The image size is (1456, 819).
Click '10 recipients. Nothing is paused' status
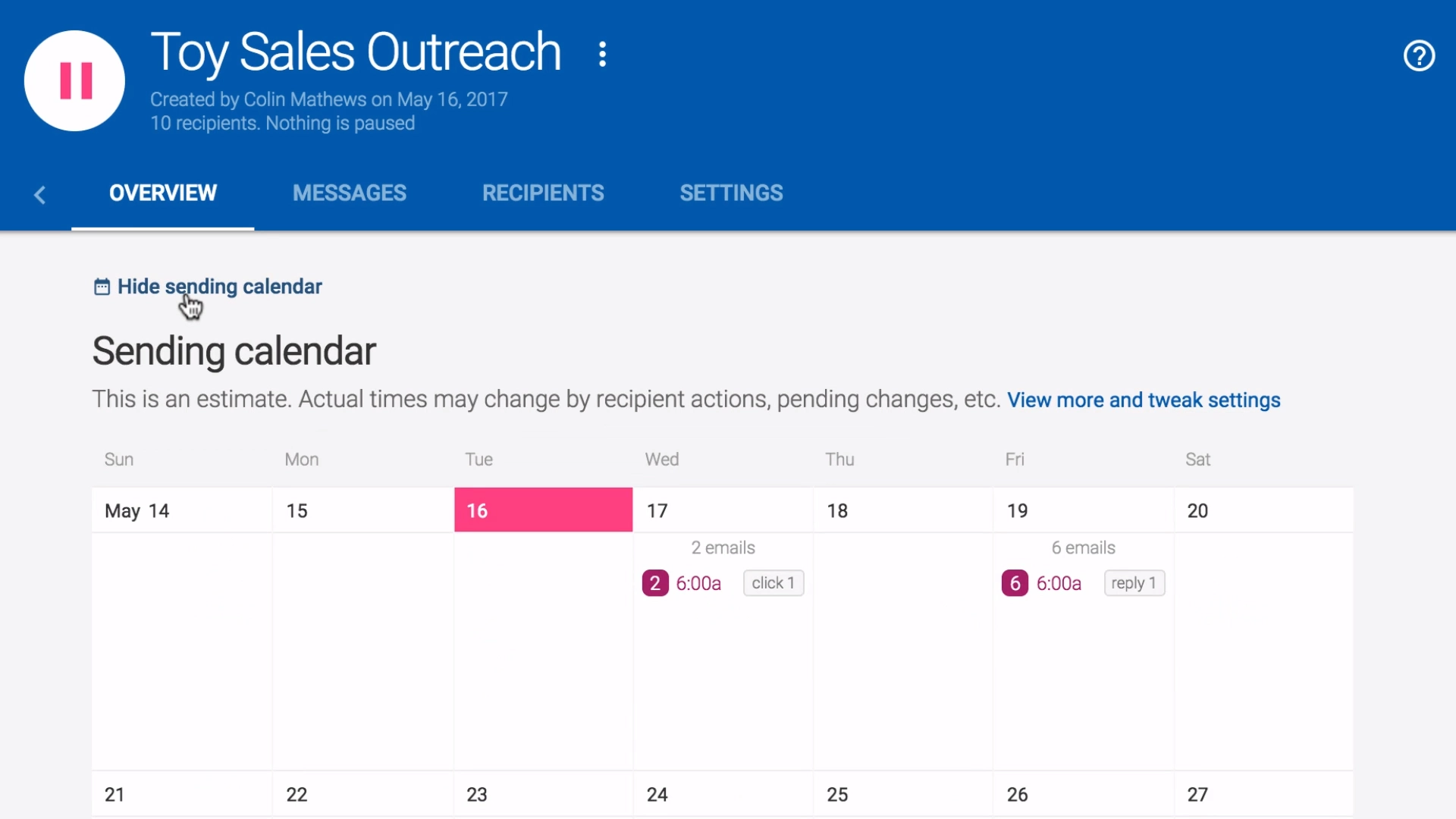point(282,123)
